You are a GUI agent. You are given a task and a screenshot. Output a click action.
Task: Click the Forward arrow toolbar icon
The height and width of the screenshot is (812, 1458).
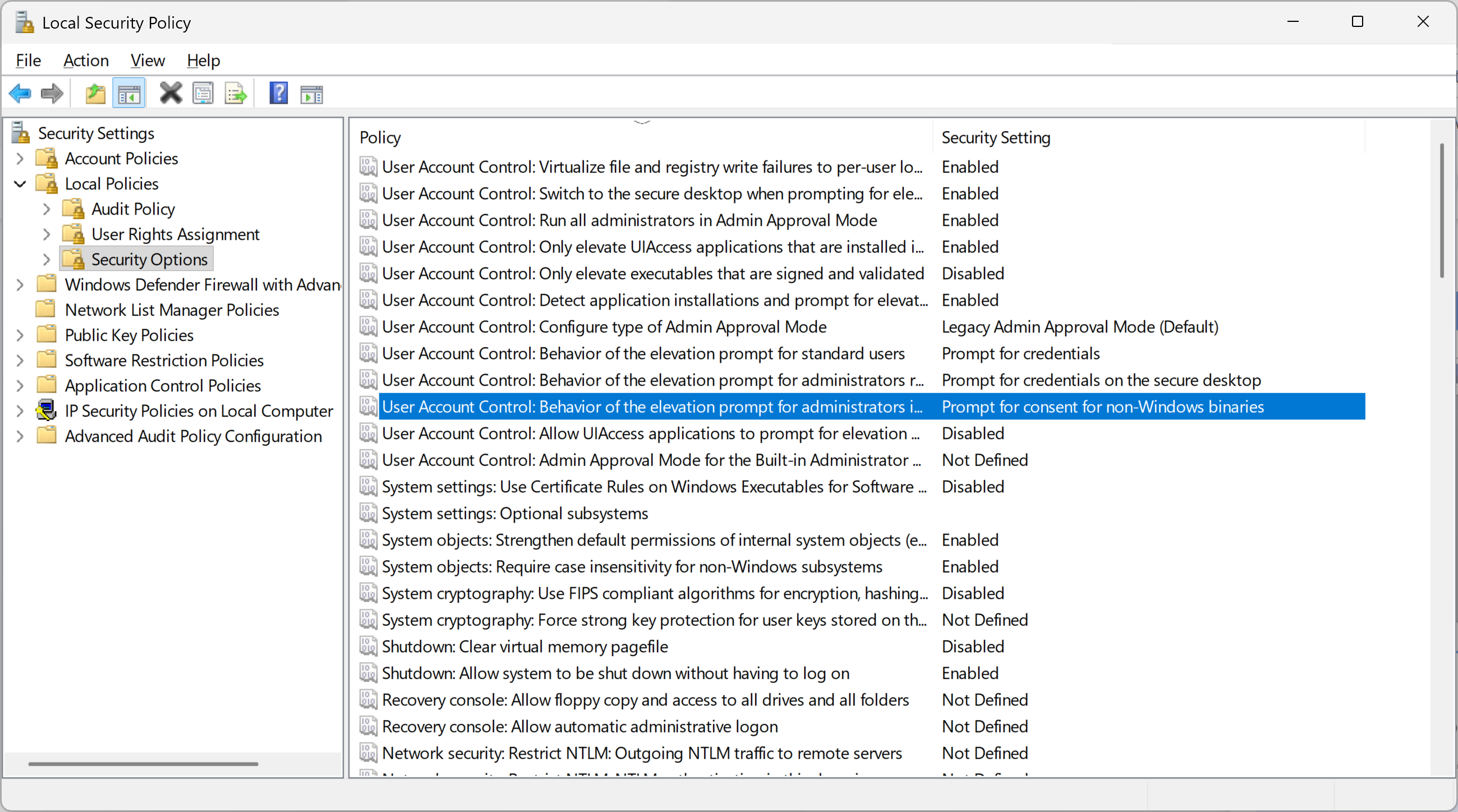coord(52,93)
